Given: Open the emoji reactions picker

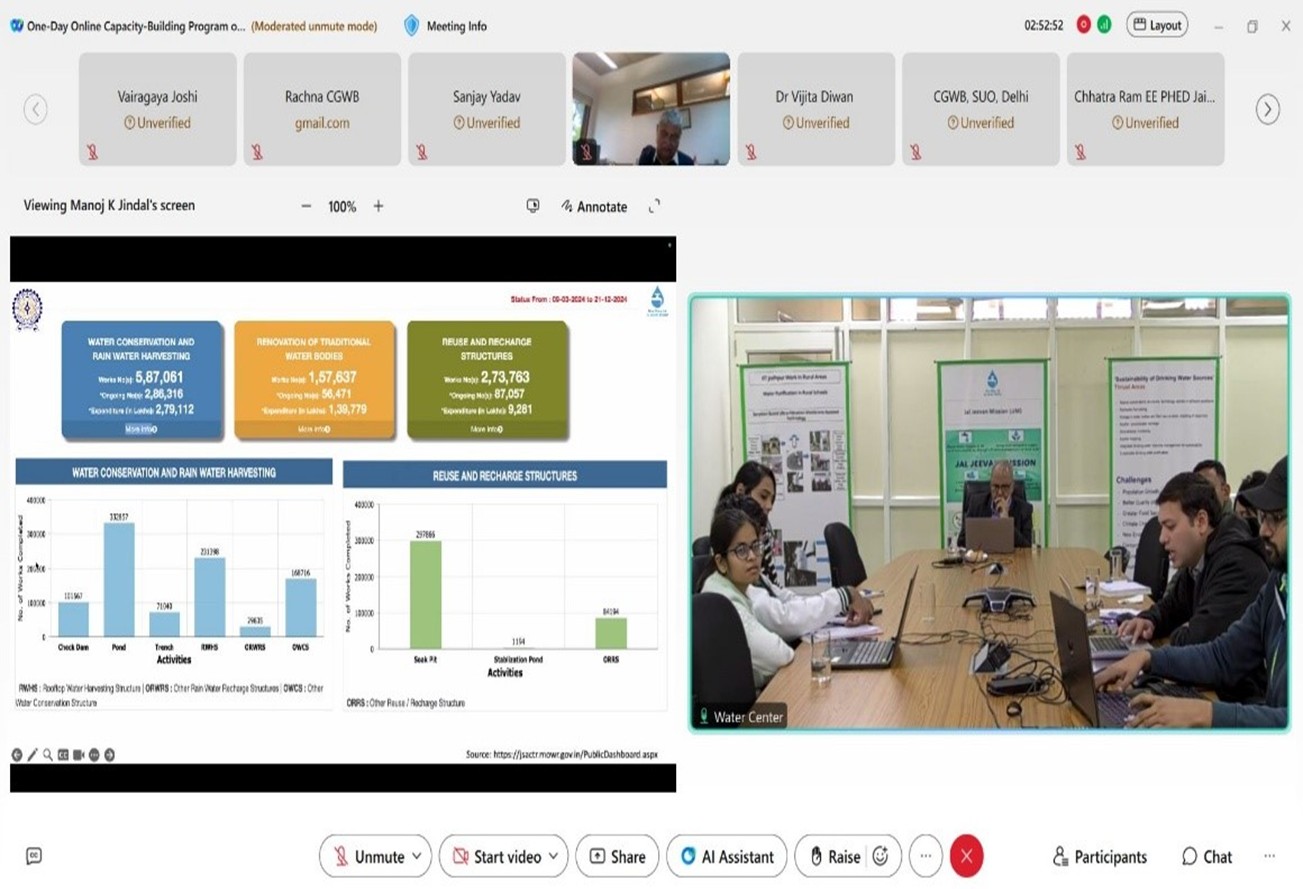Looking at the screenshot, I should pyautogui.click(x=880, y=856).
